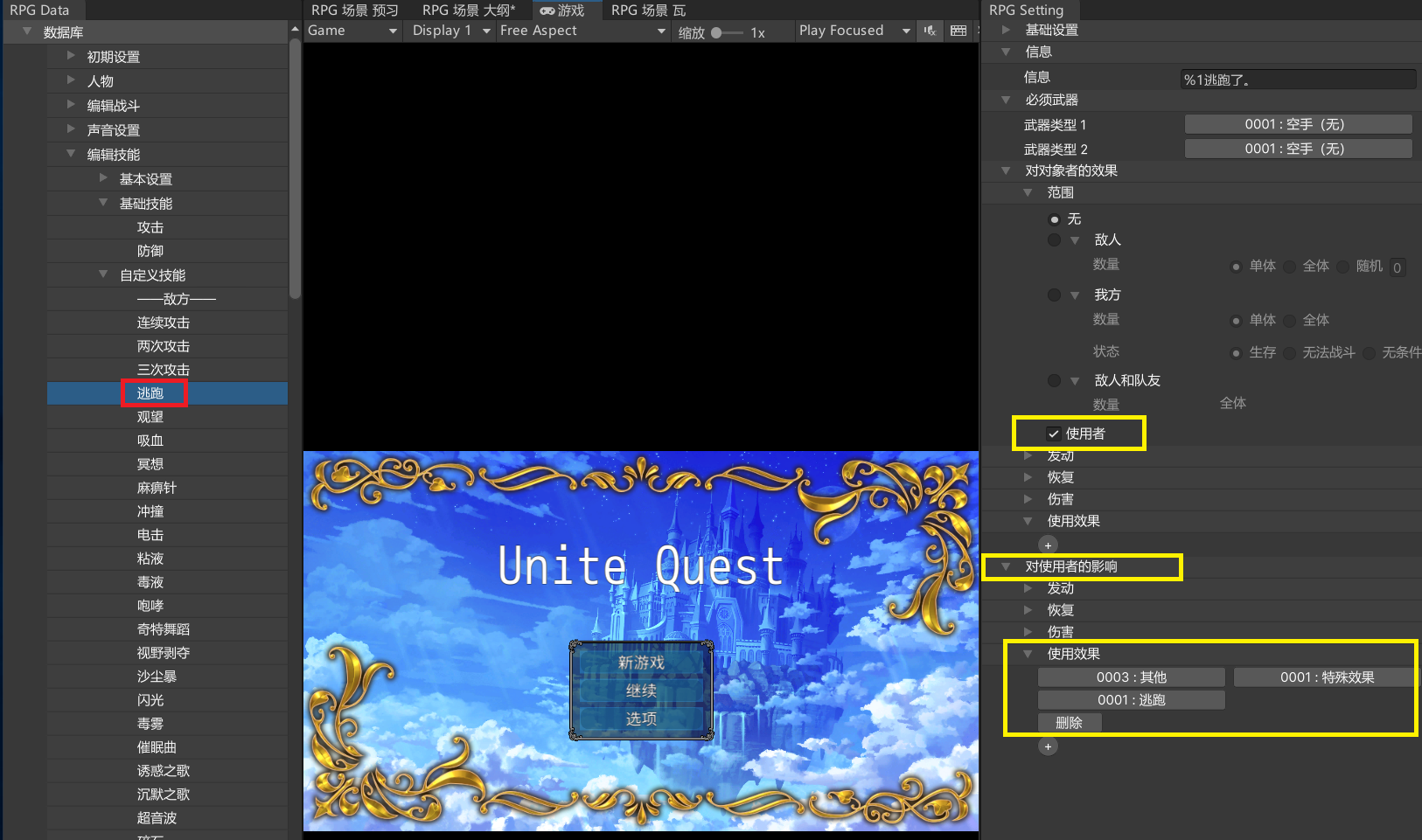Open the Display 1 dropdown
Image resolution: width=1422 pixels, height=840 pixels.
click(450, 31)
